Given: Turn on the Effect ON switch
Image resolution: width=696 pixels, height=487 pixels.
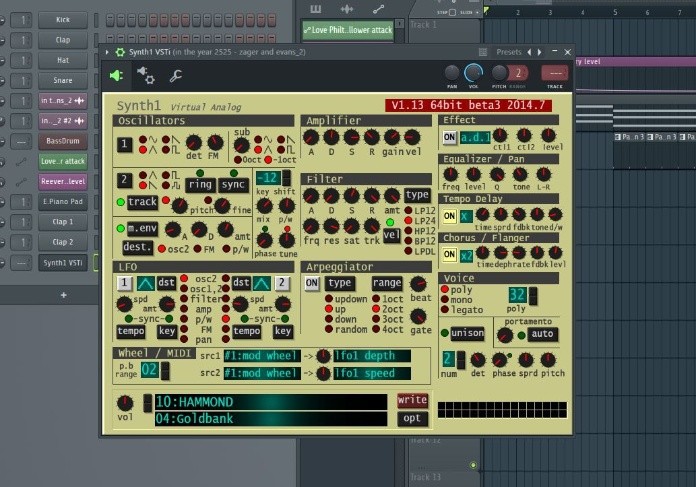Looking at the screenshot, I should (449, 137).
